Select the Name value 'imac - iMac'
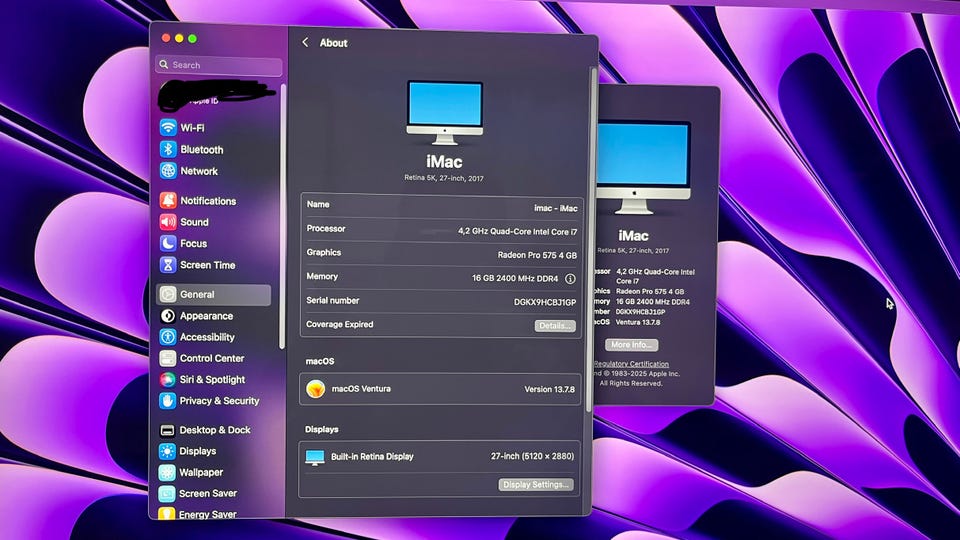This screenshot has width=960, height=540. click(556, 208)
